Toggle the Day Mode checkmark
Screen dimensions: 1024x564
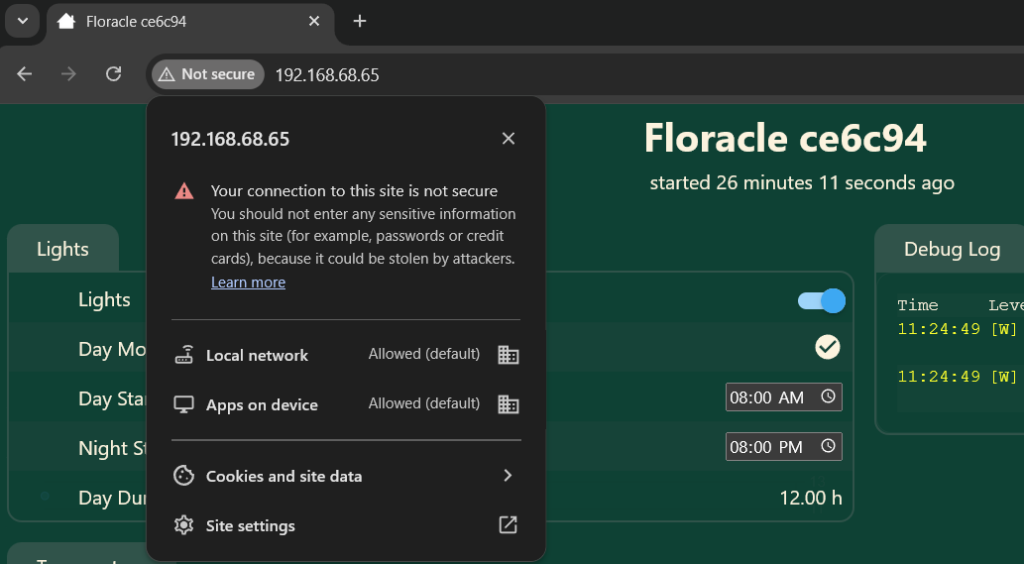[x=827, y=347]
